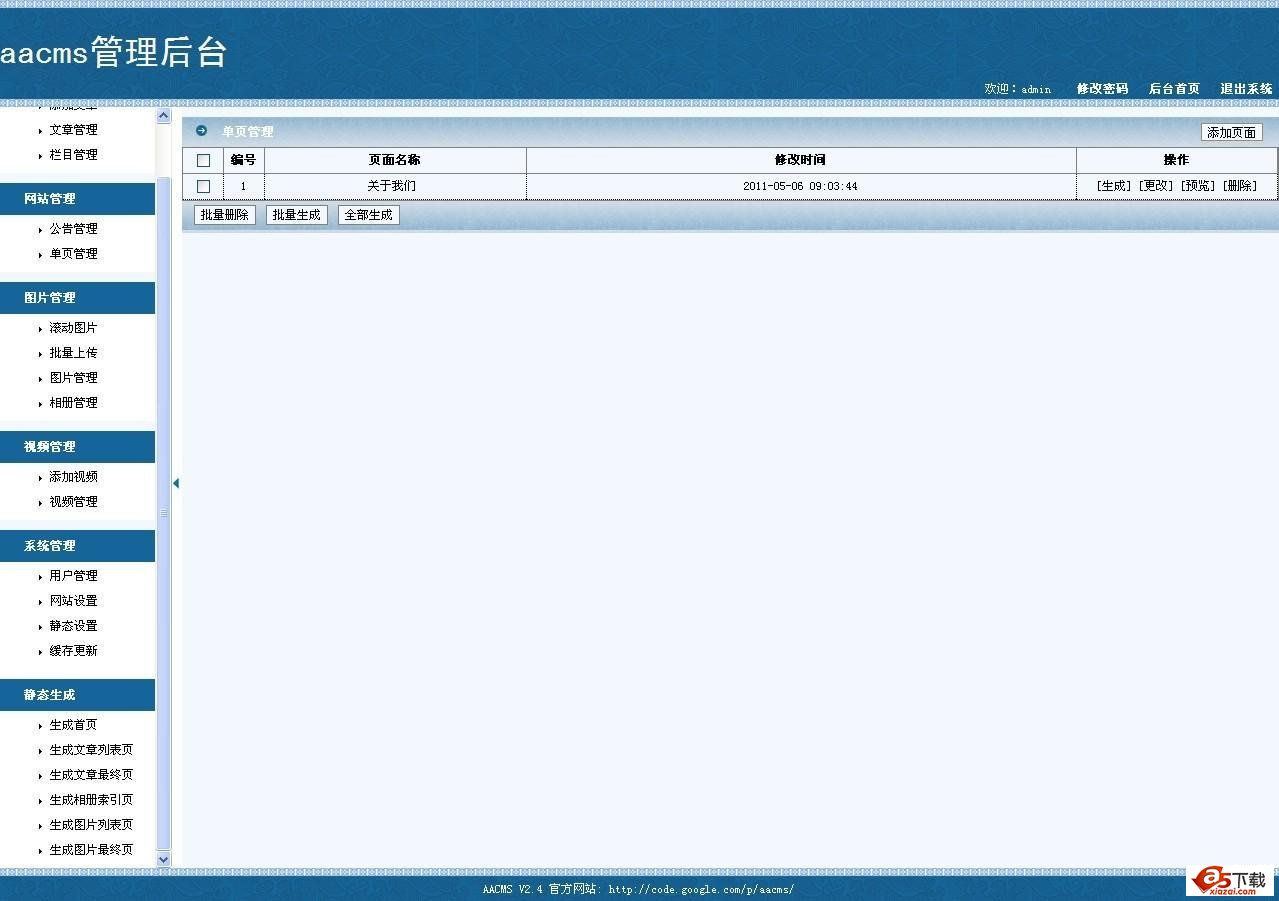The height and width of the screenshot is (901, 1279).
Task: Collapse the sidebar using the left arrow handle
Action: coord(176,483)
